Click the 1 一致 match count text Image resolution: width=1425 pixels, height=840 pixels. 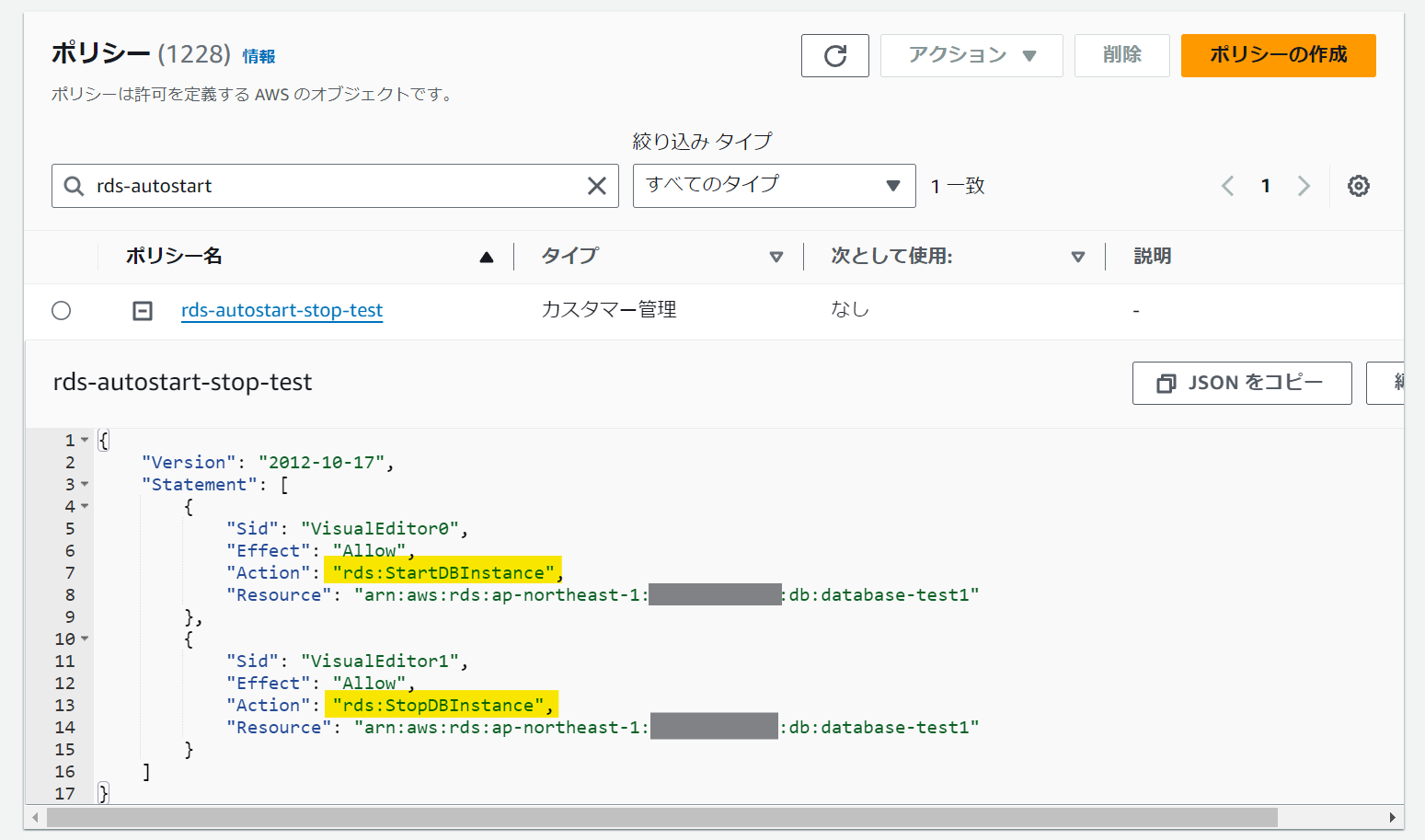(x=958, y=186)
